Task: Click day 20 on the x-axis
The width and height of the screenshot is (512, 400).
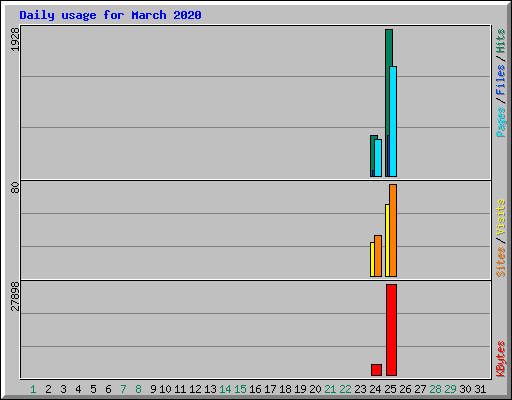Action: (x=315, y=389)
